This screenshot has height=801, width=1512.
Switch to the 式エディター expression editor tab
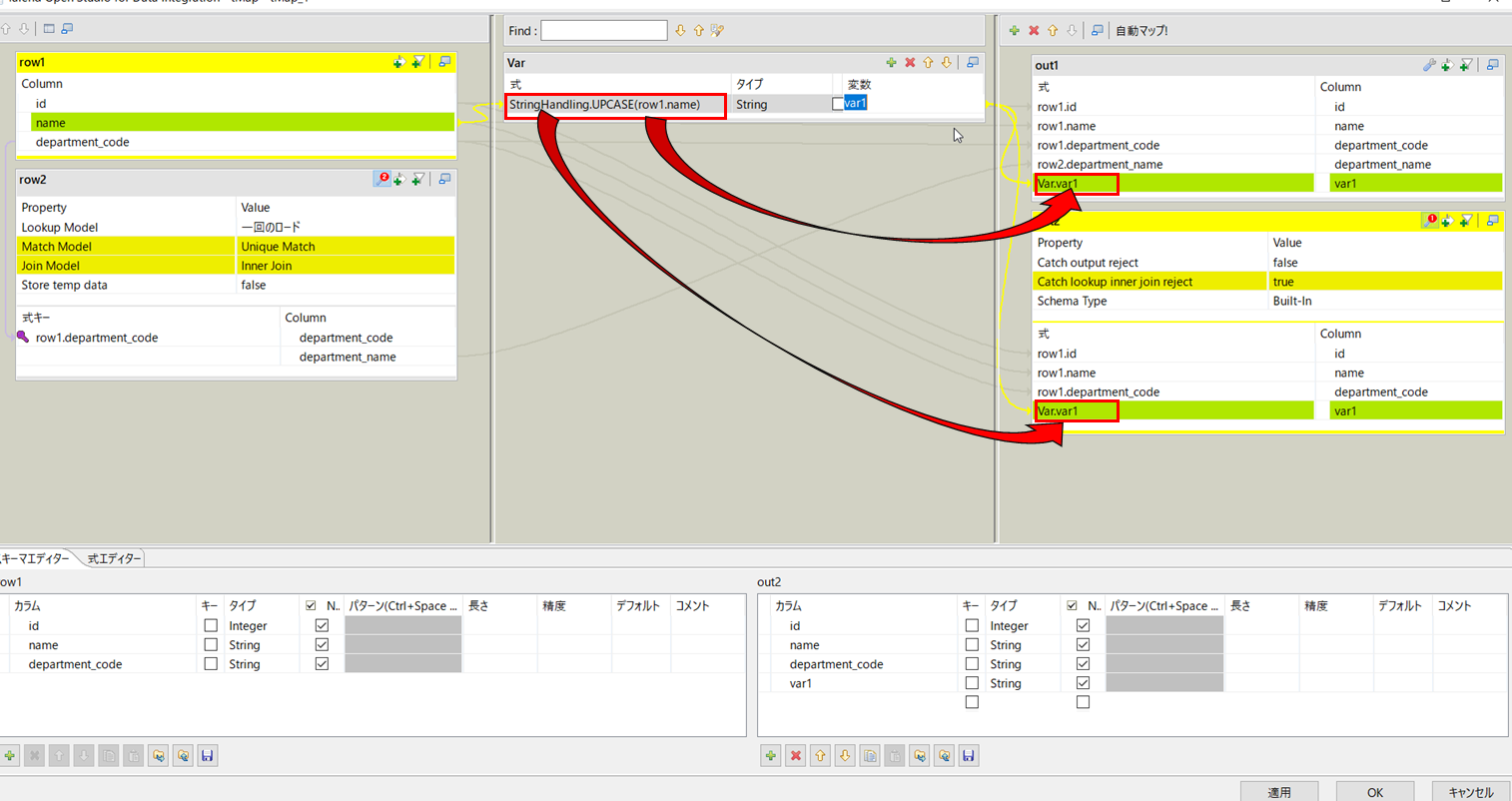click(x=114, y=558)
